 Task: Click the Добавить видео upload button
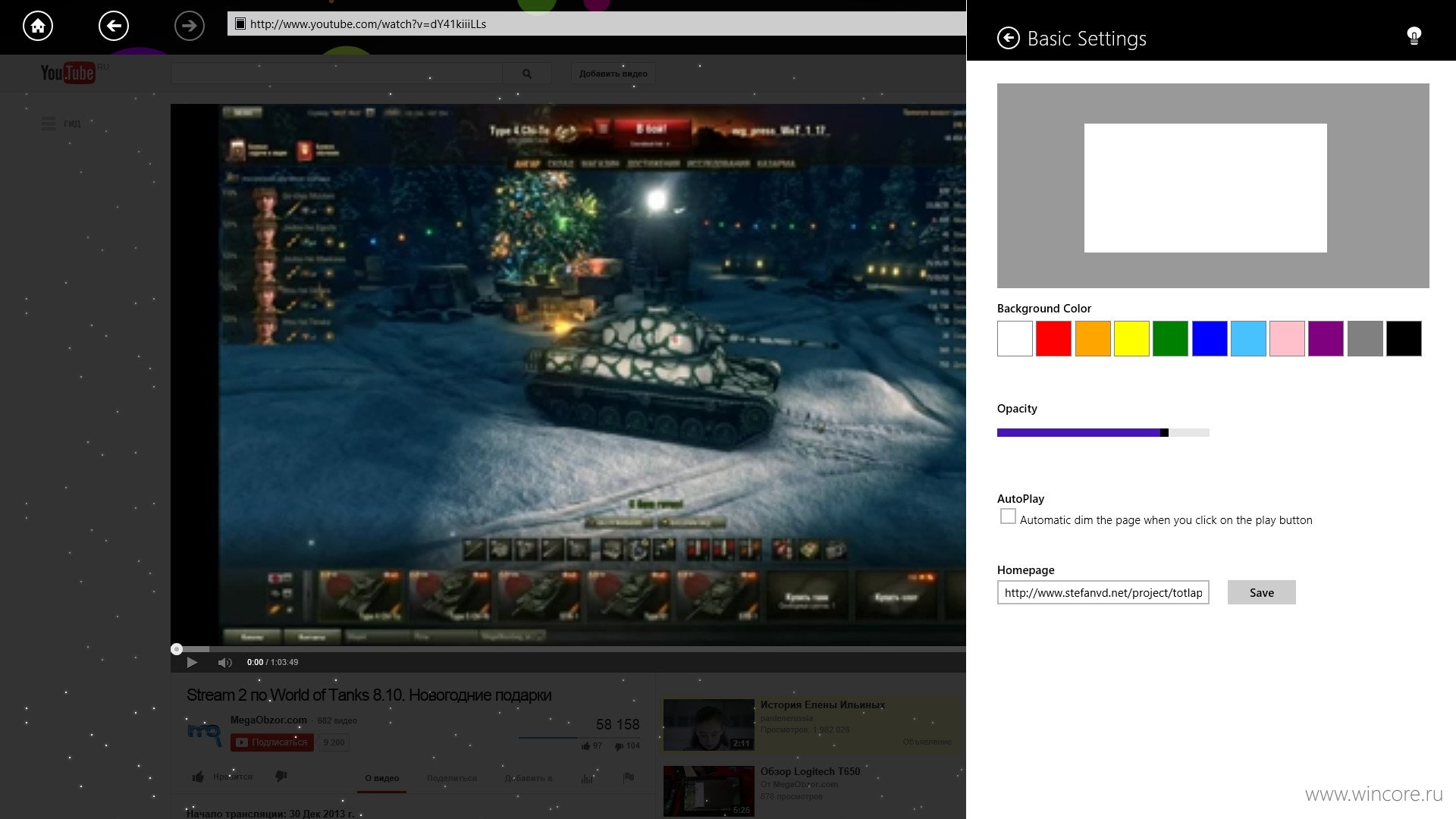pos(613,74)
